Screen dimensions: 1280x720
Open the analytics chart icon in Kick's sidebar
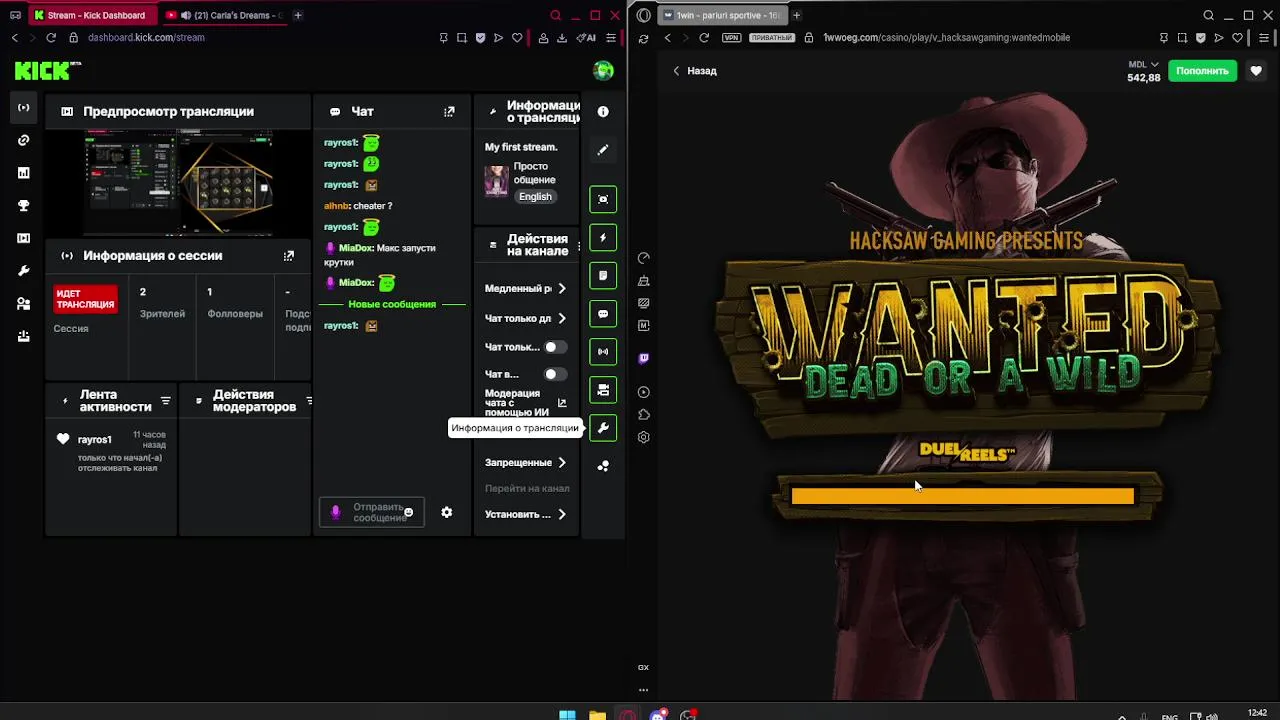[24, 173]
